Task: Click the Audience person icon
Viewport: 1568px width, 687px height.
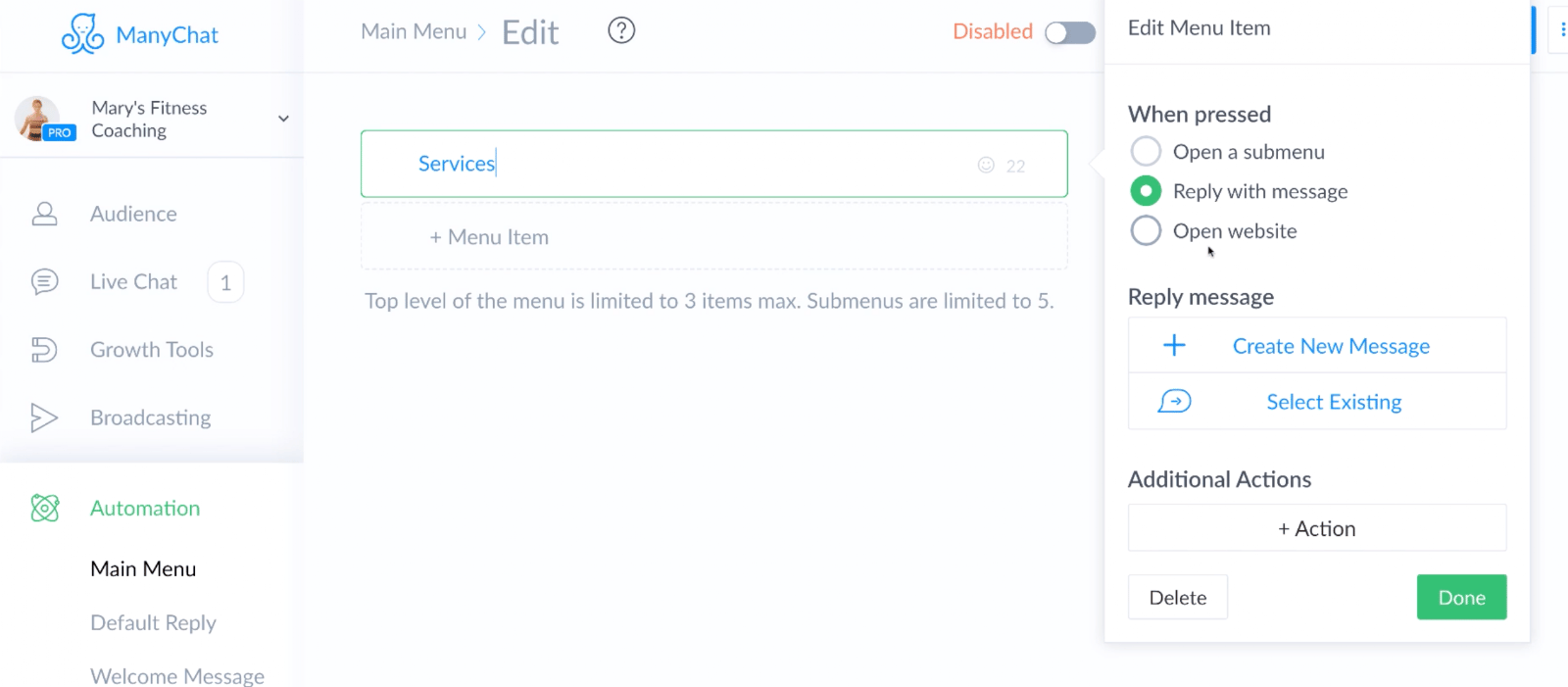Action: pos(44,214)
